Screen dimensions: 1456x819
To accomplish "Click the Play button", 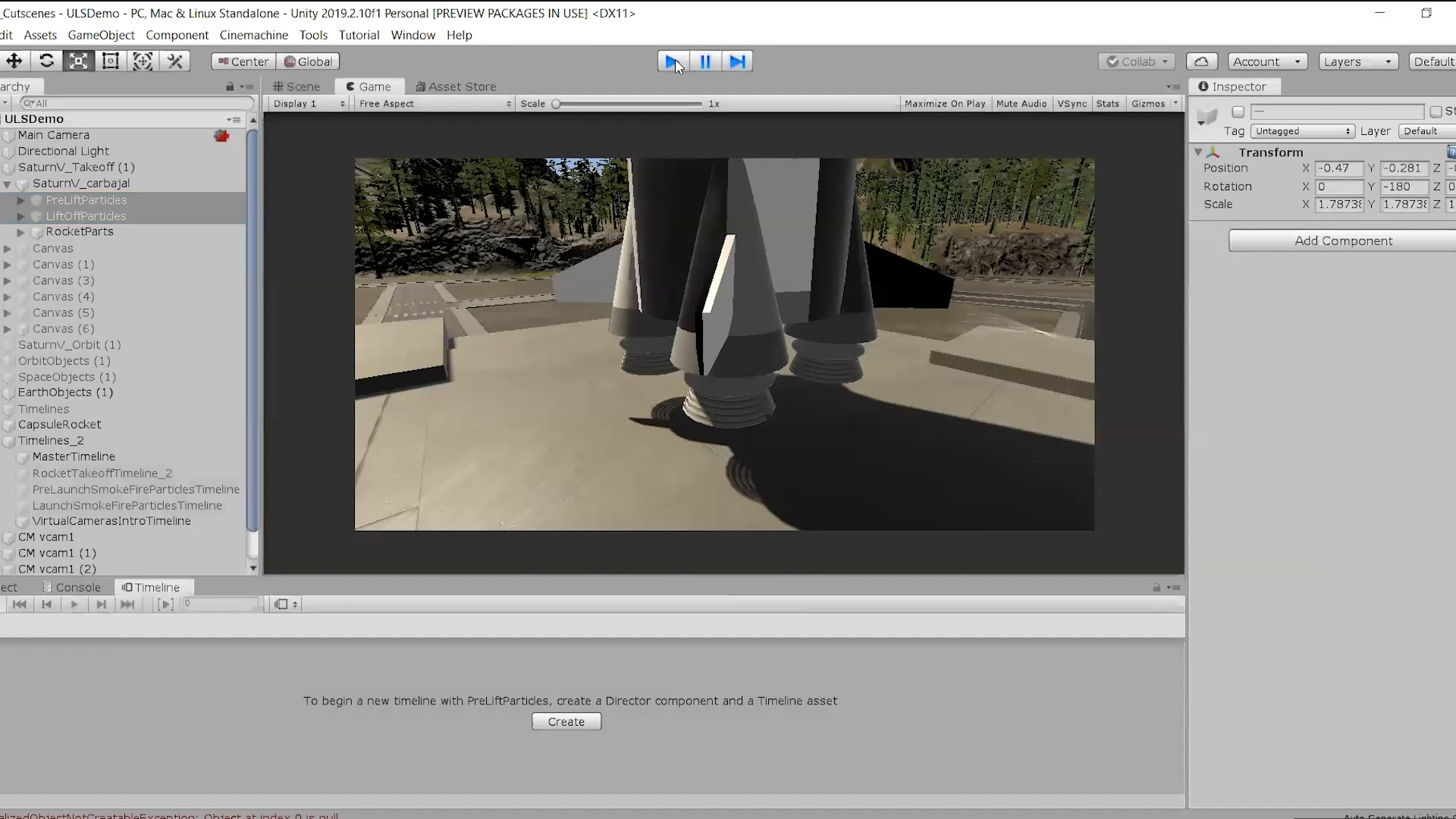I will (673, 61).
